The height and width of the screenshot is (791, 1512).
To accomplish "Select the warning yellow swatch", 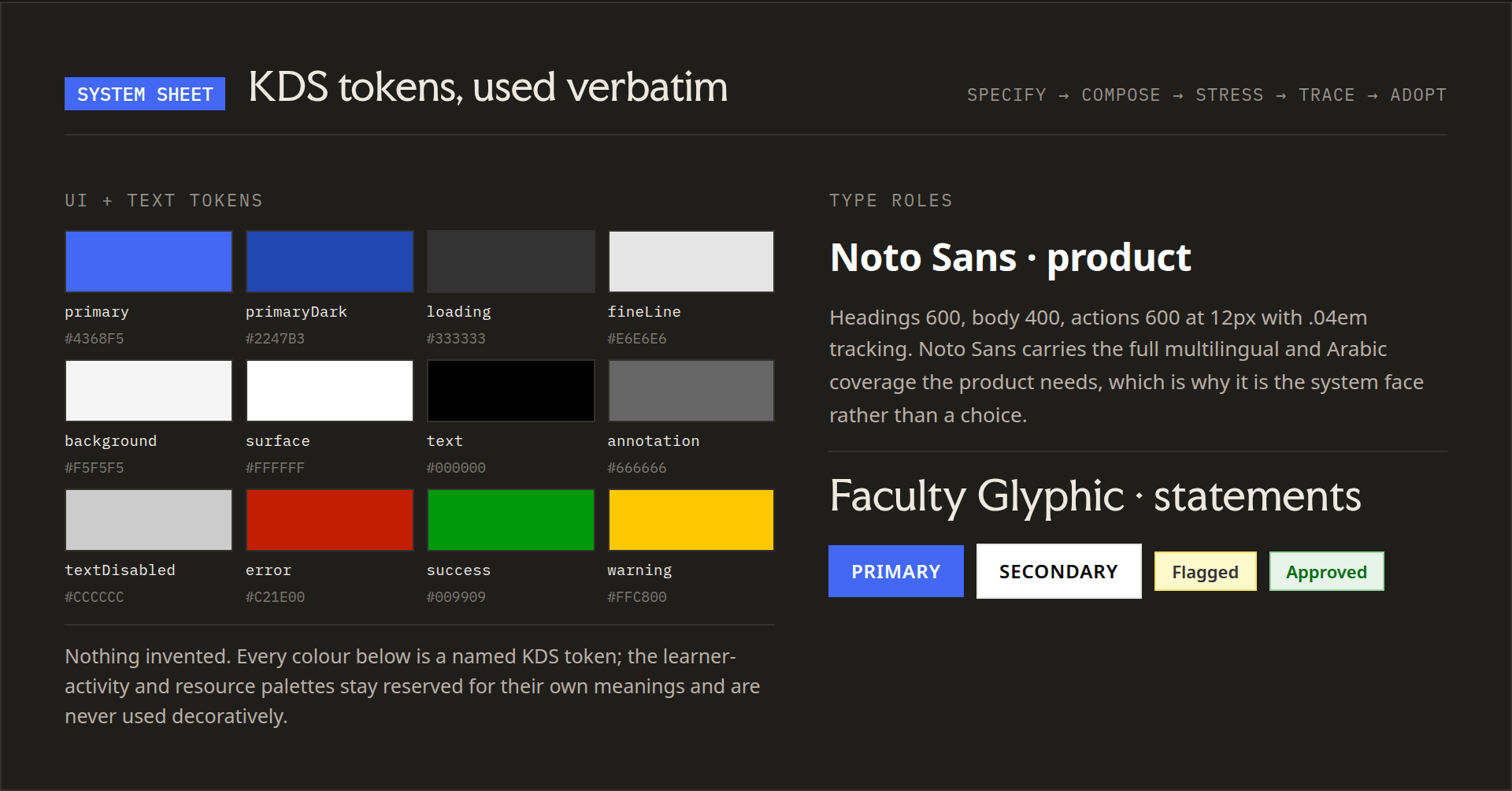I will tap(691, 520).
